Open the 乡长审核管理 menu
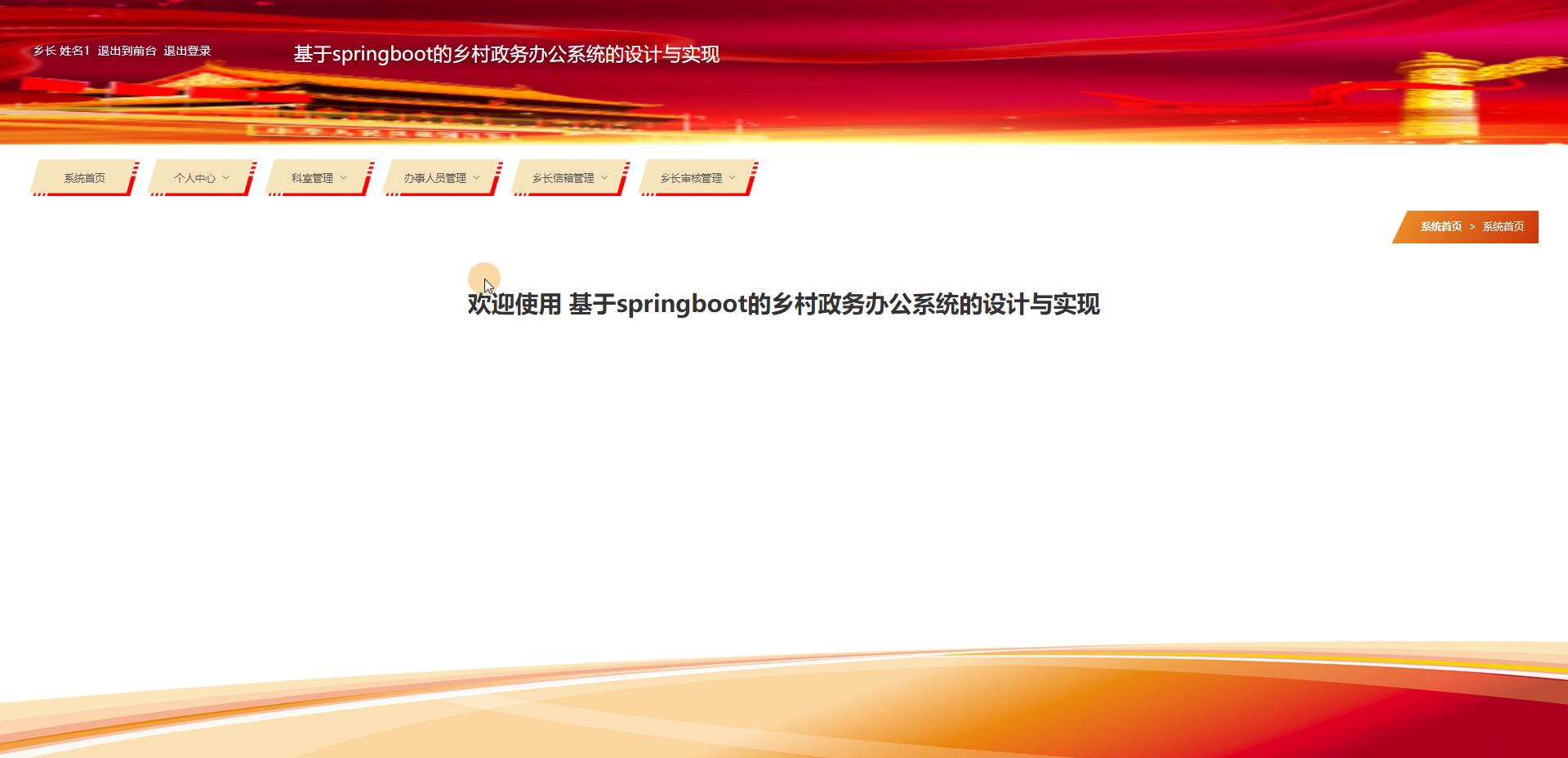1568x758 pixels. [x=698, y=178]
